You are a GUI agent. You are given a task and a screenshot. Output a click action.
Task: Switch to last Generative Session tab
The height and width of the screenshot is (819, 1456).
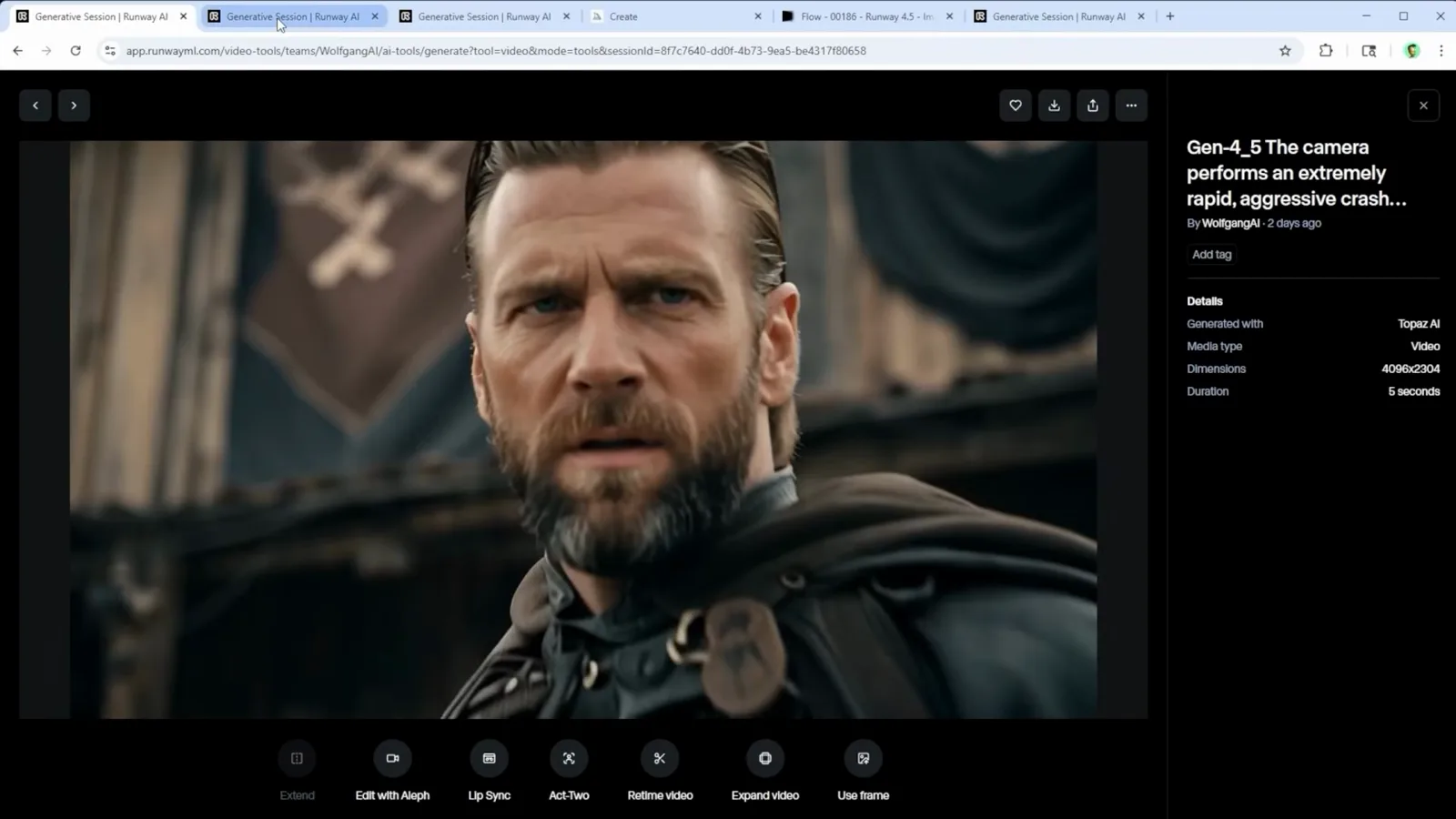(1058, 16)
